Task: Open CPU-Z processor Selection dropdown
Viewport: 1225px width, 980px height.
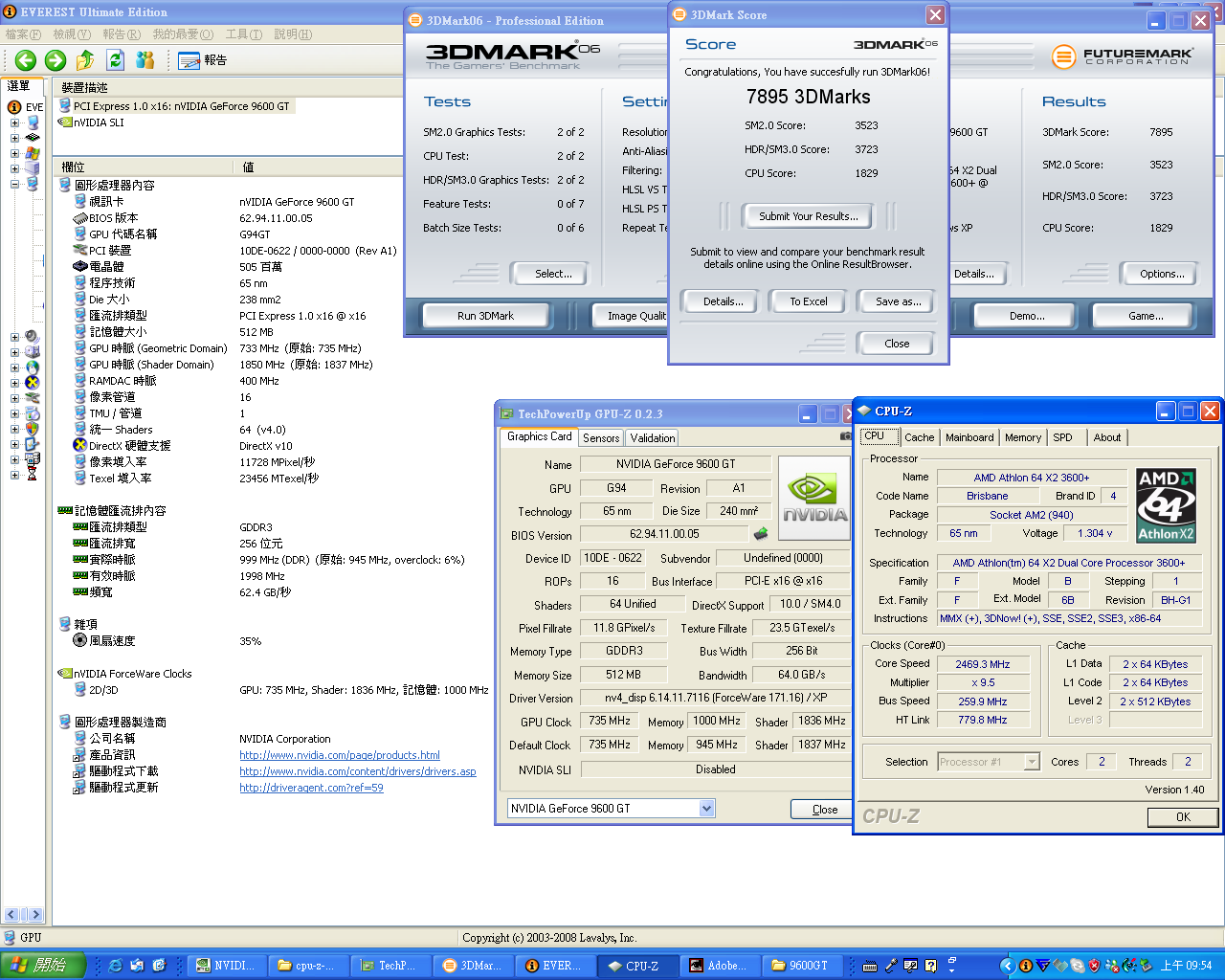Action: point(1032,762)
